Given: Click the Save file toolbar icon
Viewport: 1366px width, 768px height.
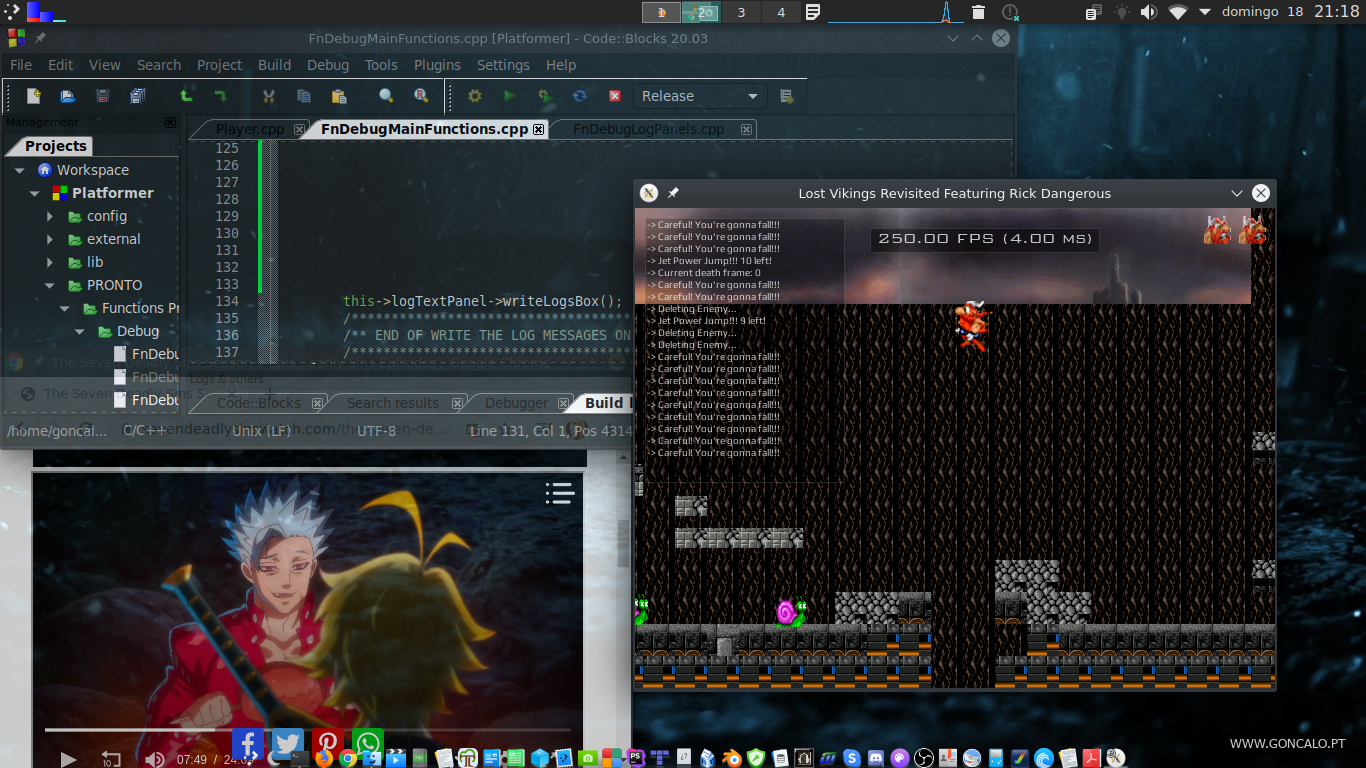Looking at the screenshot, I should 102,96.
